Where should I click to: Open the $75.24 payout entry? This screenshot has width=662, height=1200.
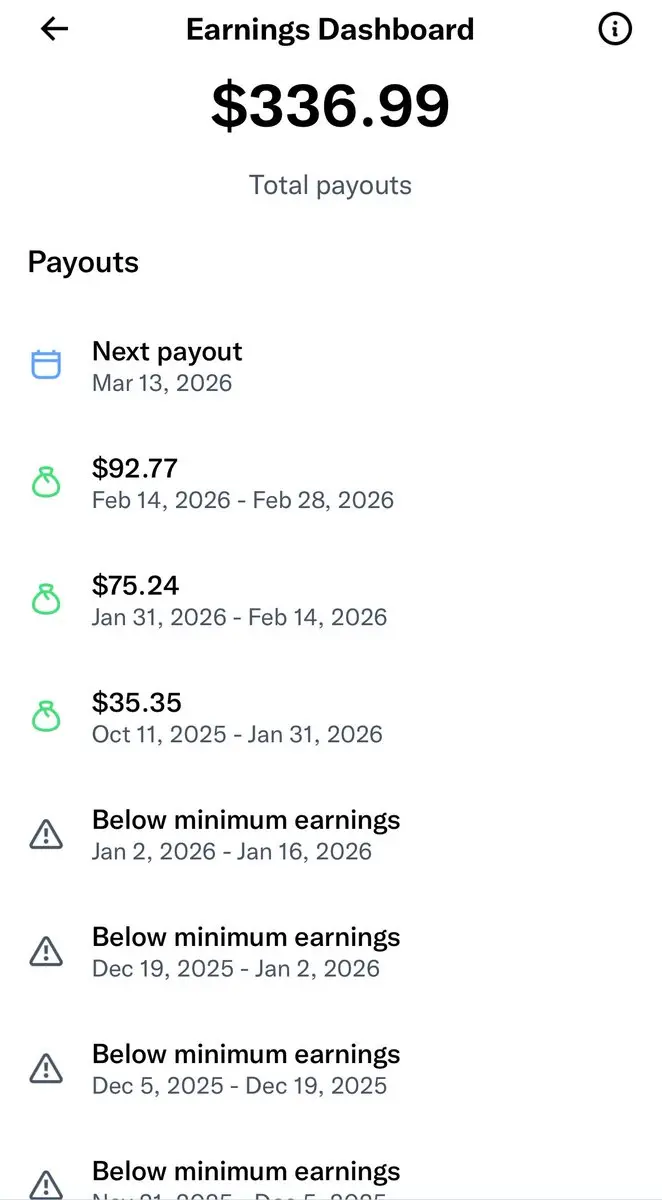click(238, 600)
